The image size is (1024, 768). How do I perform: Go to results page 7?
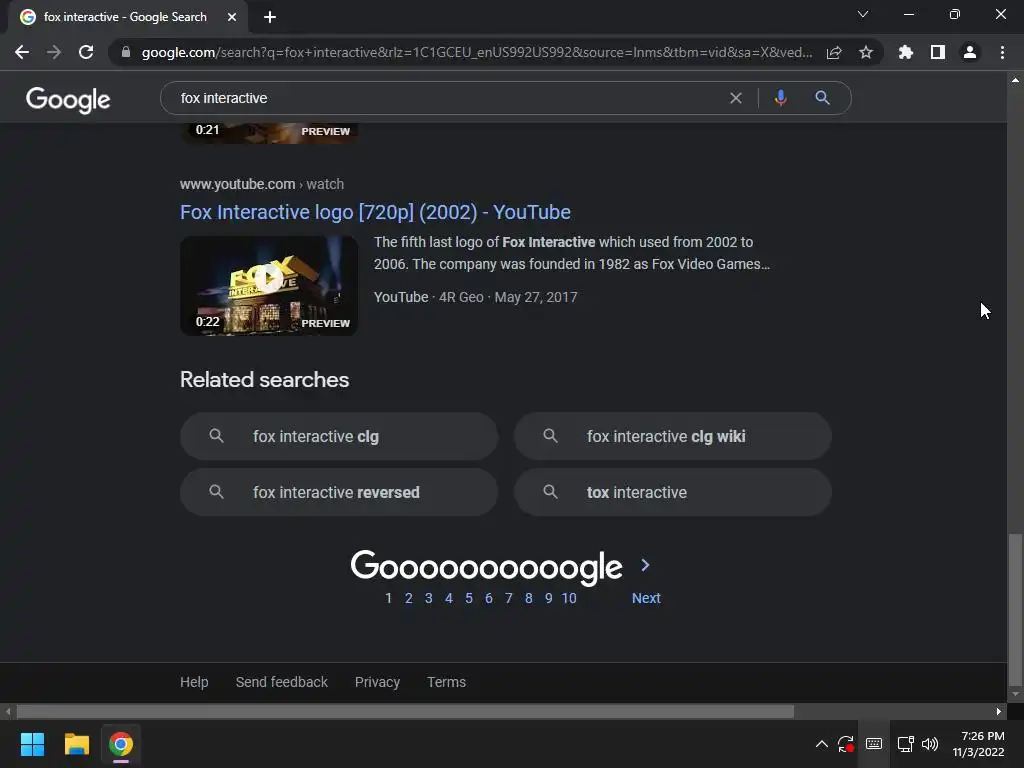click(509, 598)
